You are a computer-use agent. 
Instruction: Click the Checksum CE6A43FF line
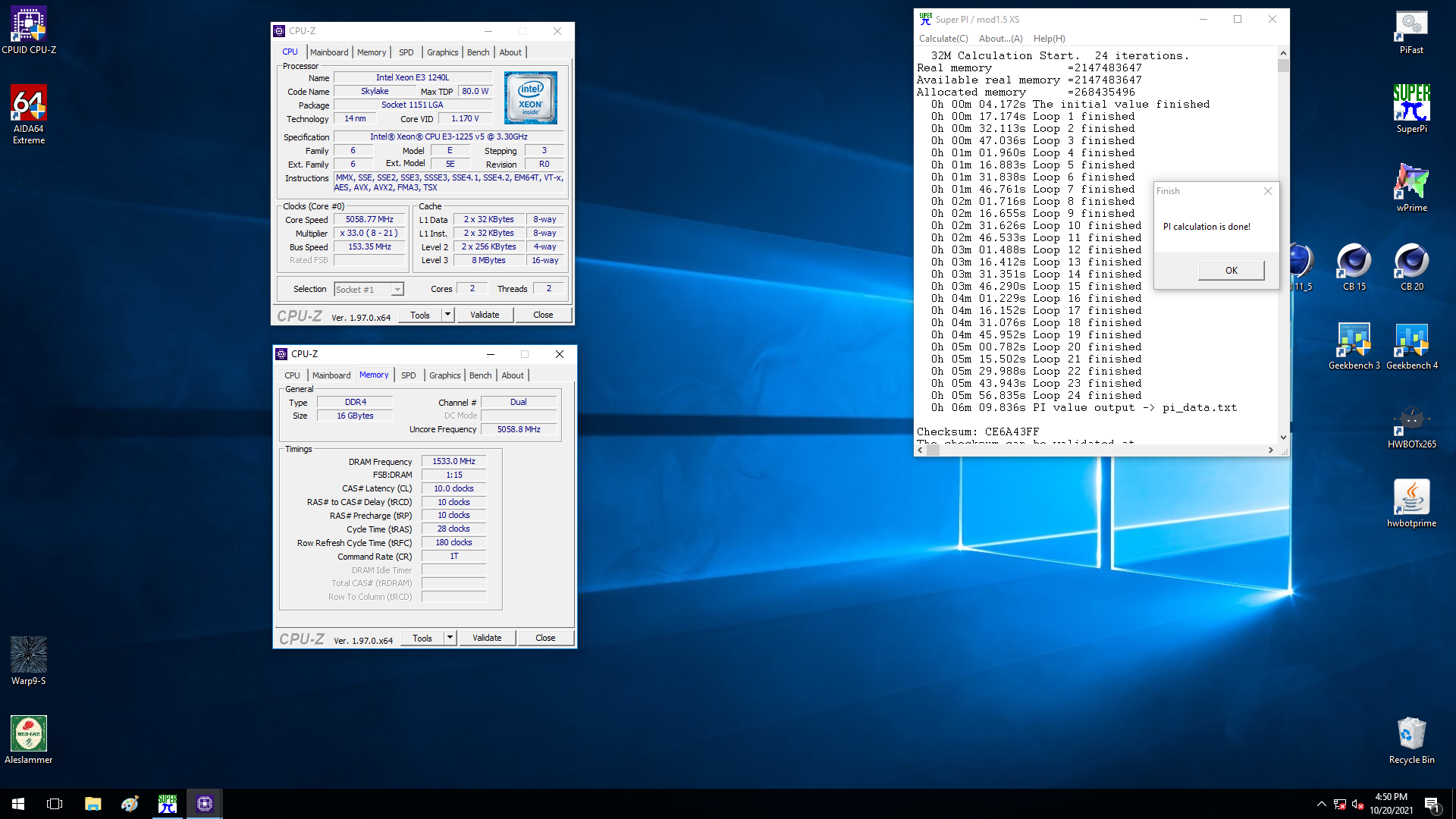[x=977, y=431]
